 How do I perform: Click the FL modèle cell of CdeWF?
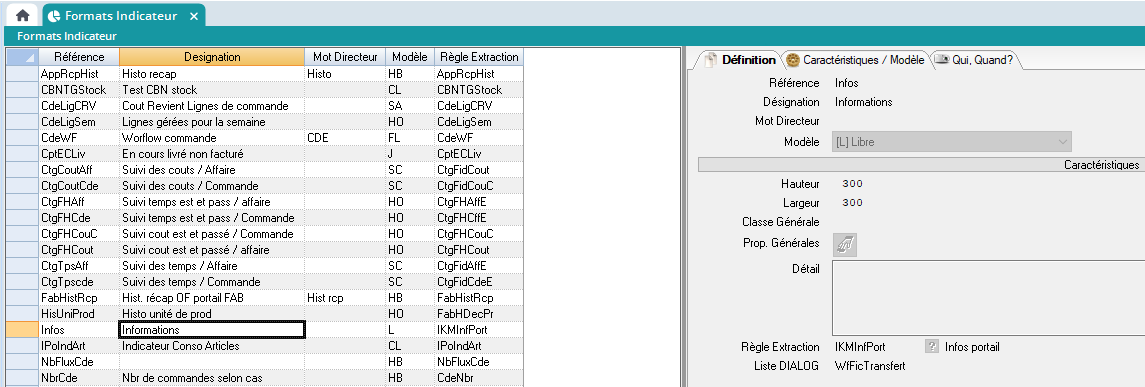[x=410, y=138]
